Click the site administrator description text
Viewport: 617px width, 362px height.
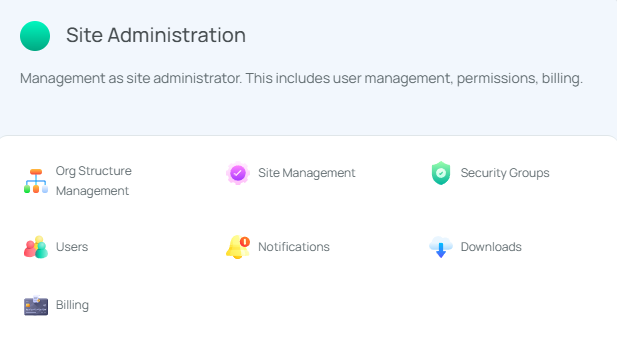point(301,79)
